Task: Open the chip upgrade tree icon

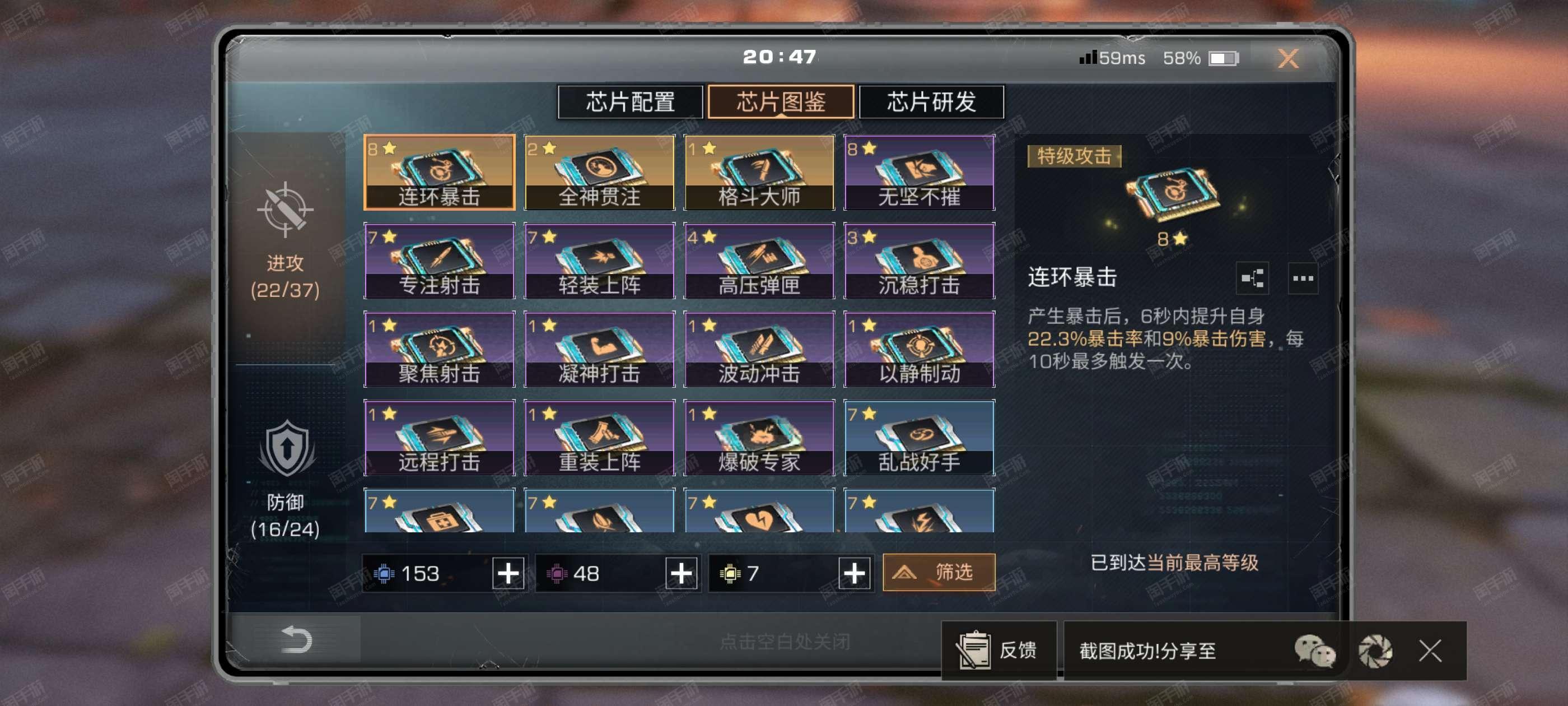Action: point(1252,278)
